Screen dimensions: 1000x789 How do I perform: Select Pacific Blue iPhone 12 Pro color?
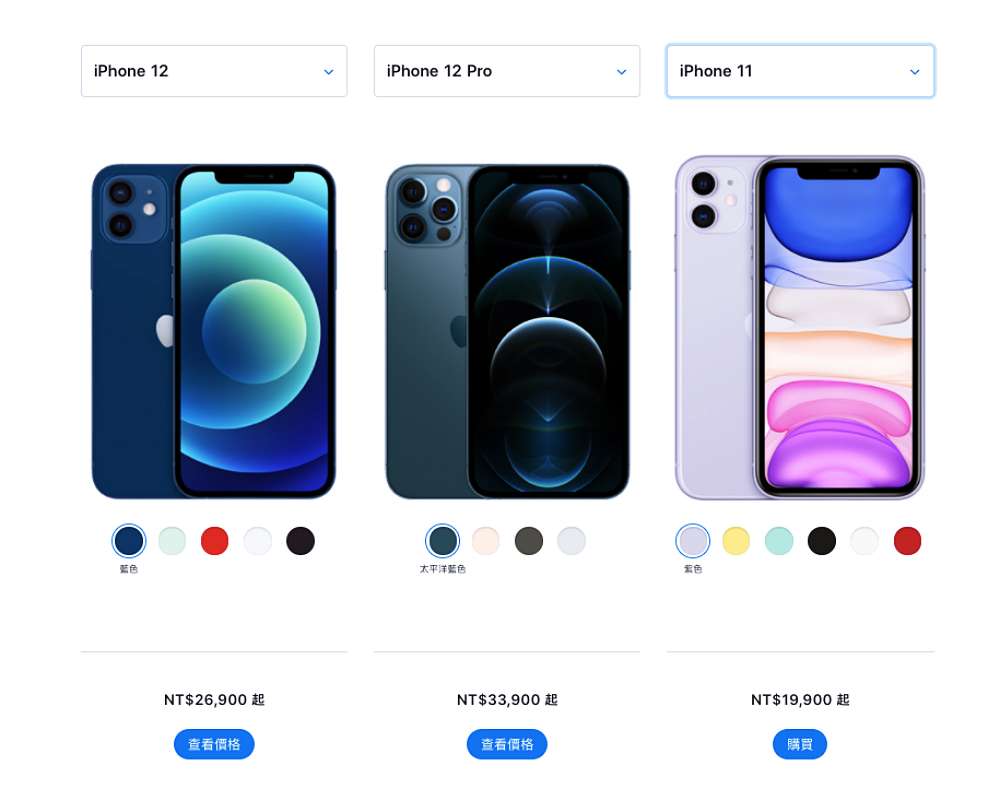[x=443, y=541]
